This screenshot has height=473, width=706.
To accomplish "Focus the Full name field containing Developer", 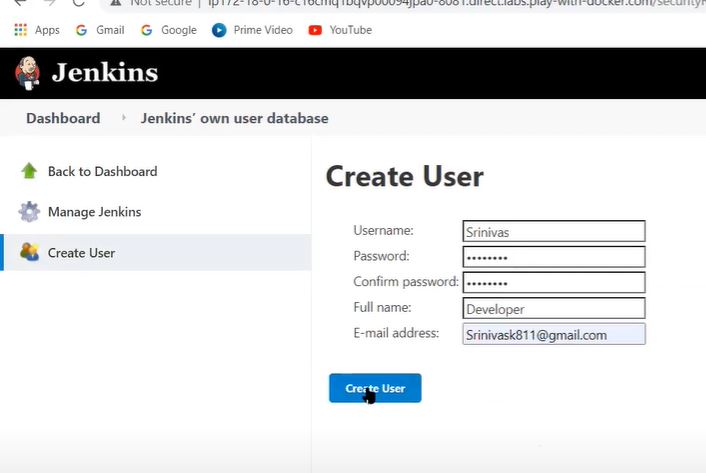I will coord(554,308).
